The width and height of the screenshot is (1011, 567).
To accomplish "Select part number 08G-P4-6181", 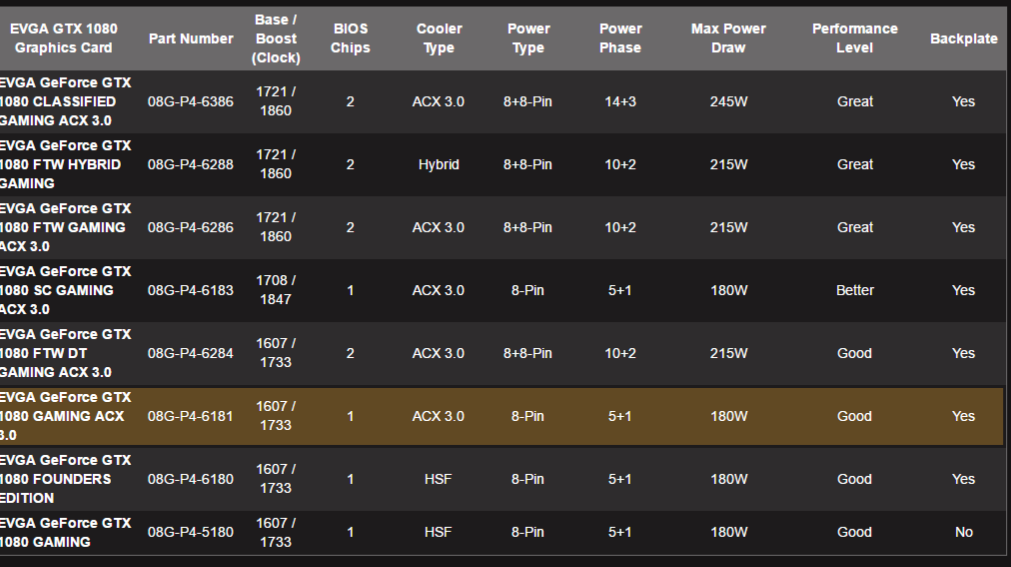I will 190,416.
